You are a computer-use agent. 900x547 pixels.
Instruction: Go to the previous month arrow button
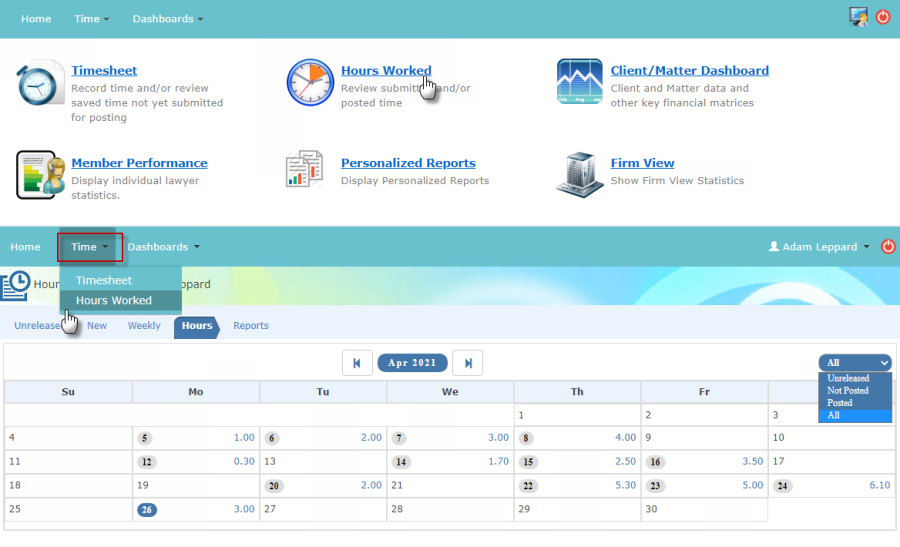tap(357, 363)
